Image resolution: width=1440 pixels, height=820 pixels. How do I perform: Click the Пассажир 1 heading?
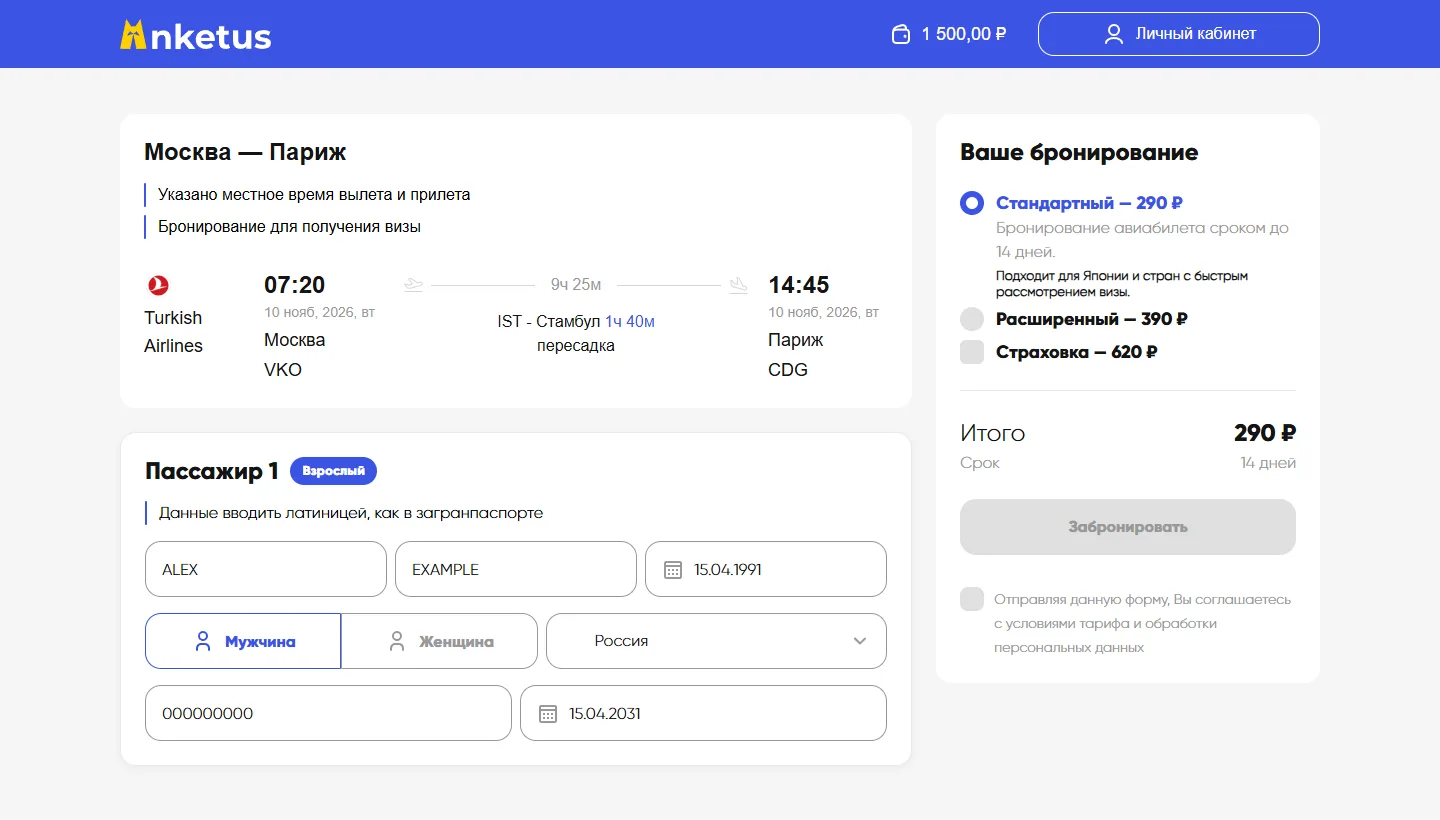(x=212, y=471)
